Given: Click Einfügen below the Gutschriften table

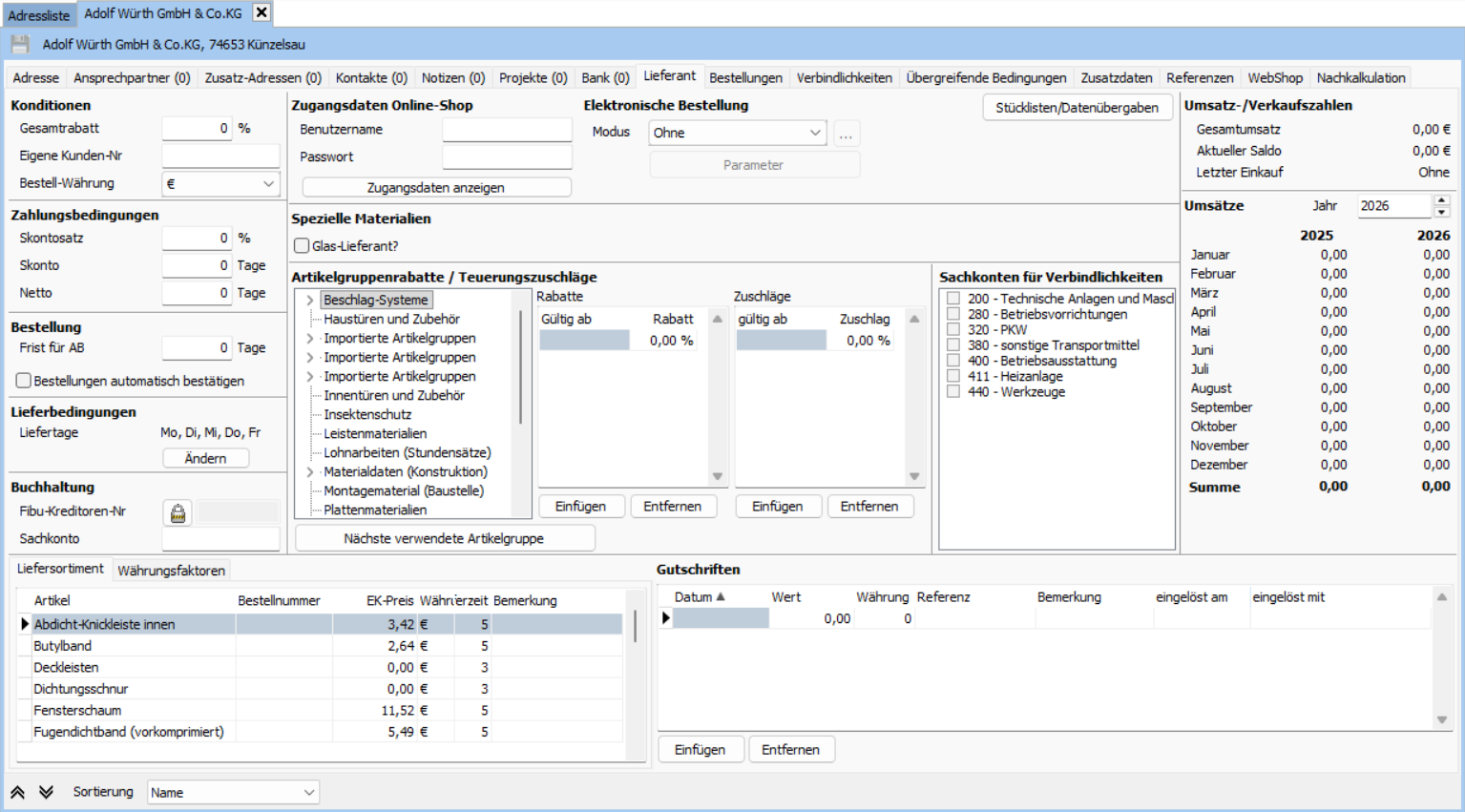Looking at the screenshot, I should pos(700,750).
